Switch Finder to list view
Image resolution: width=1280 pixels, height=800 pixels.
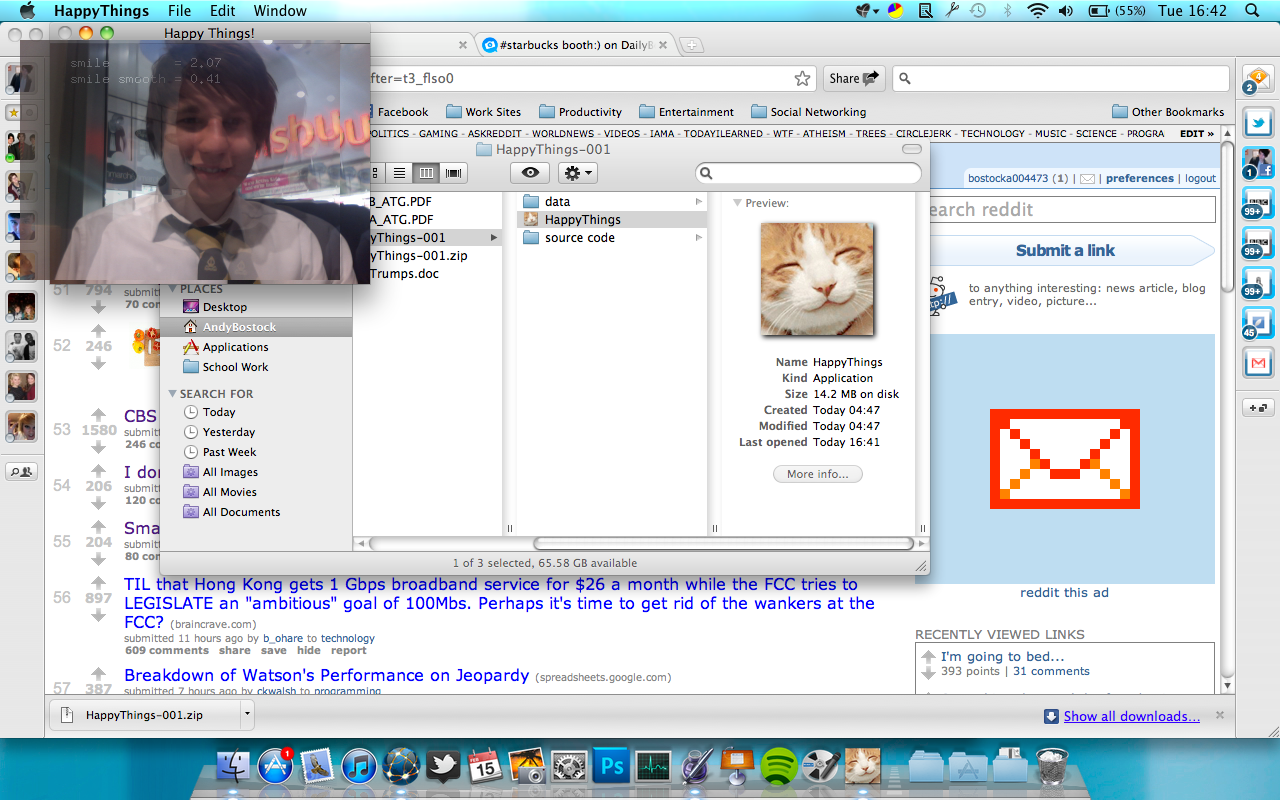(399, 173)
